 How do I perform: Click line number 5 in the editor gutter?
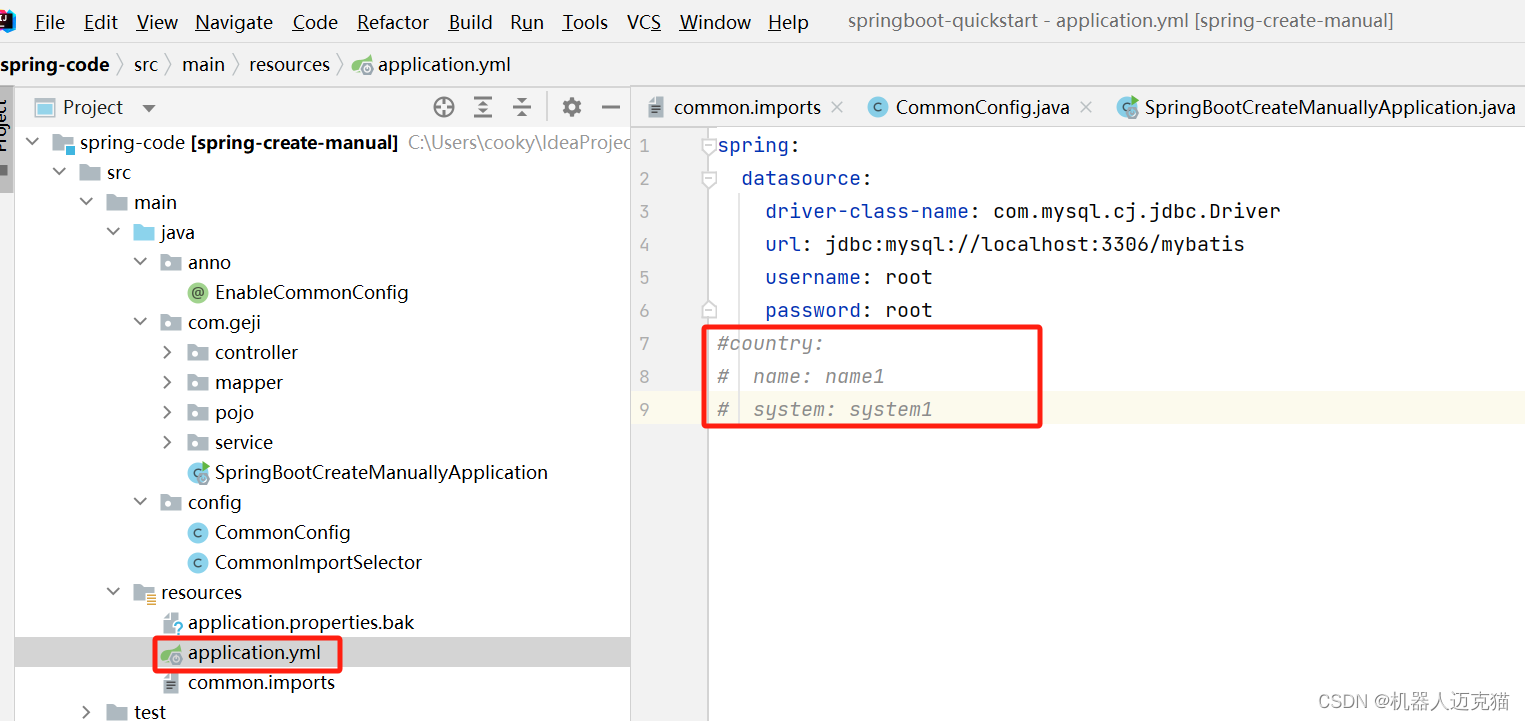click(x=644, y=277)
